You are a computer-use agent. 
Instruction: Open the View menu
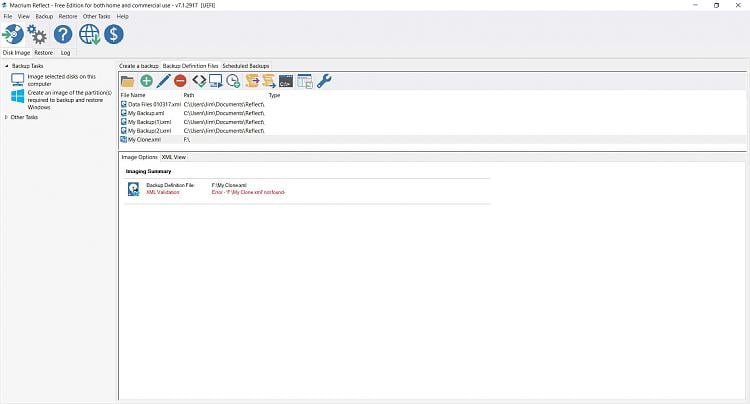tap(23, 16)
